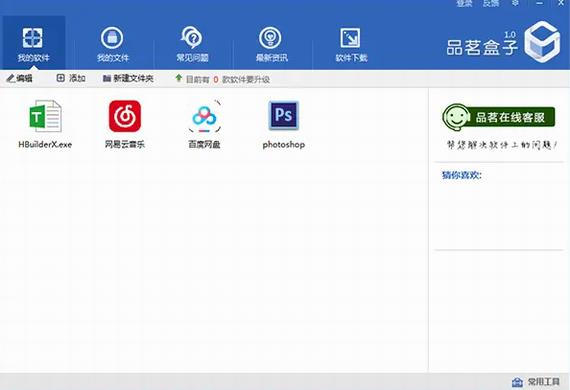Minimize the 品茗盒子 window

point(539,3)
